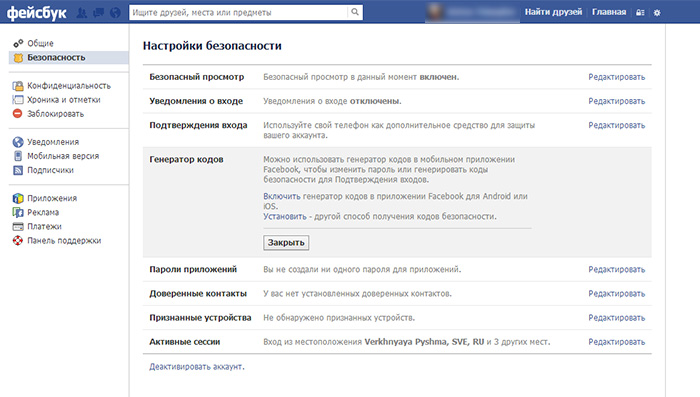Image resolution: width=700 pixels, height=397 pixels.
Task: Click the Генератор кодов heading
Action: pyautogui.click(x=186, y=159)
